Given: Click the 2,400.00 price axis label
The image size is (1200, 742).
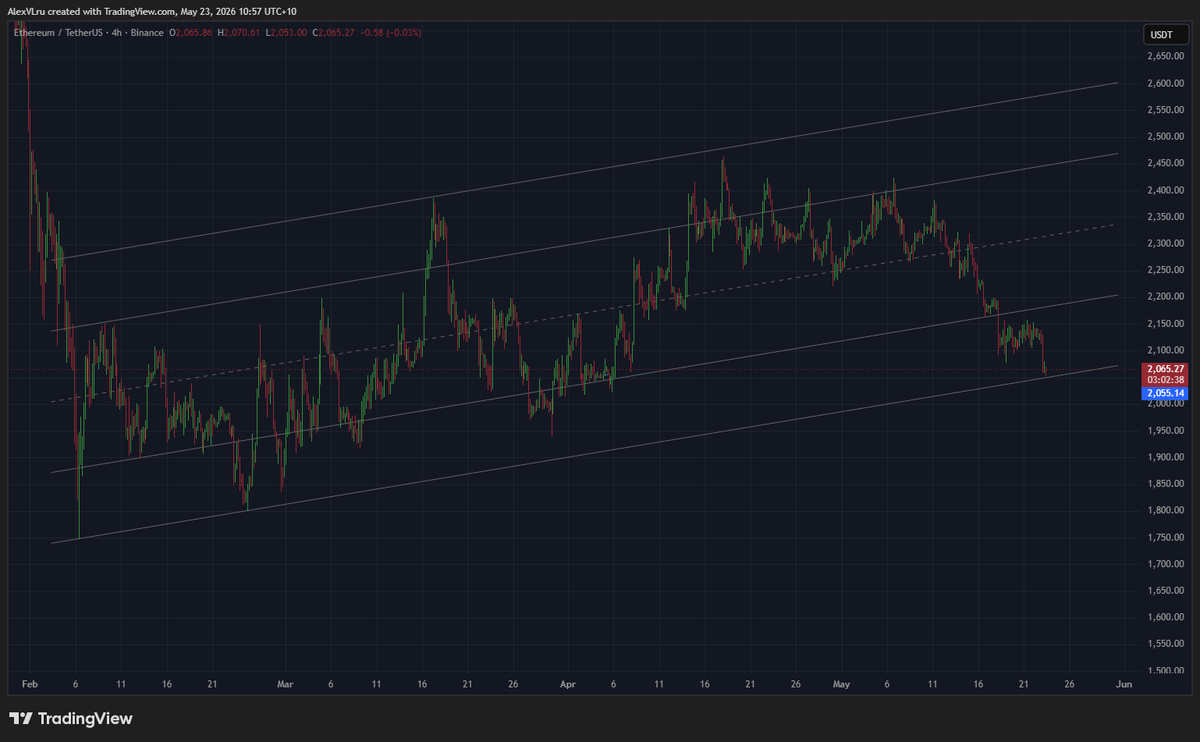Looking at the screenshot, I should (x=1165, y=190).
